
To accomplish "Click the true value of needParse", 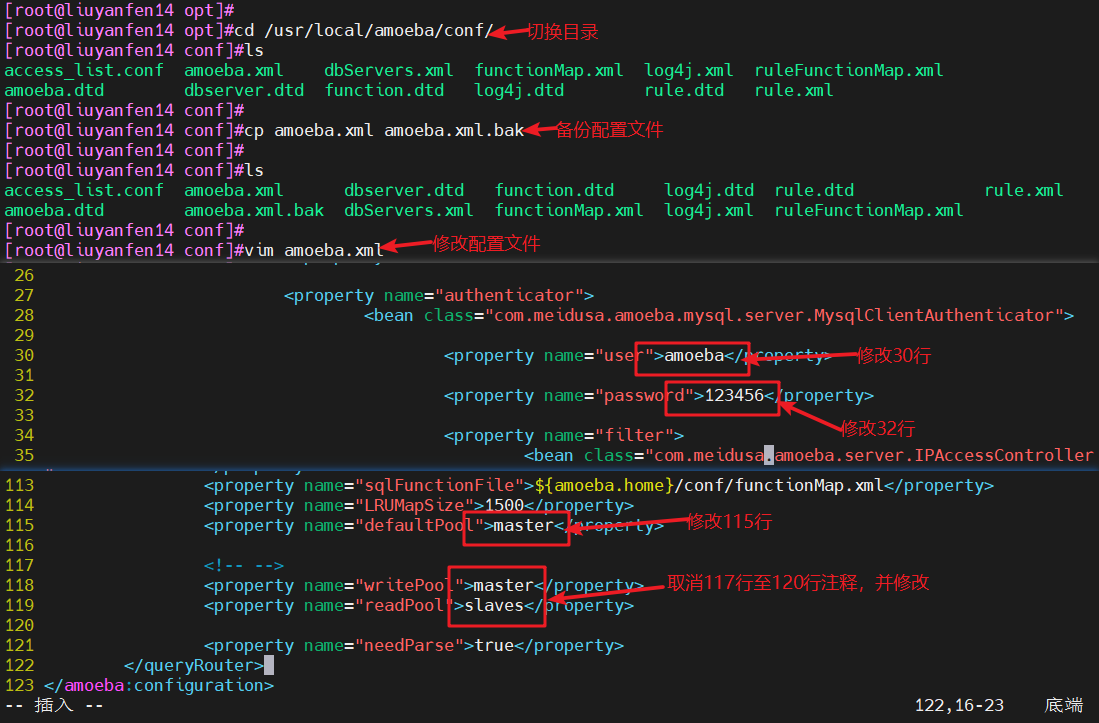I will click(494, 645).
